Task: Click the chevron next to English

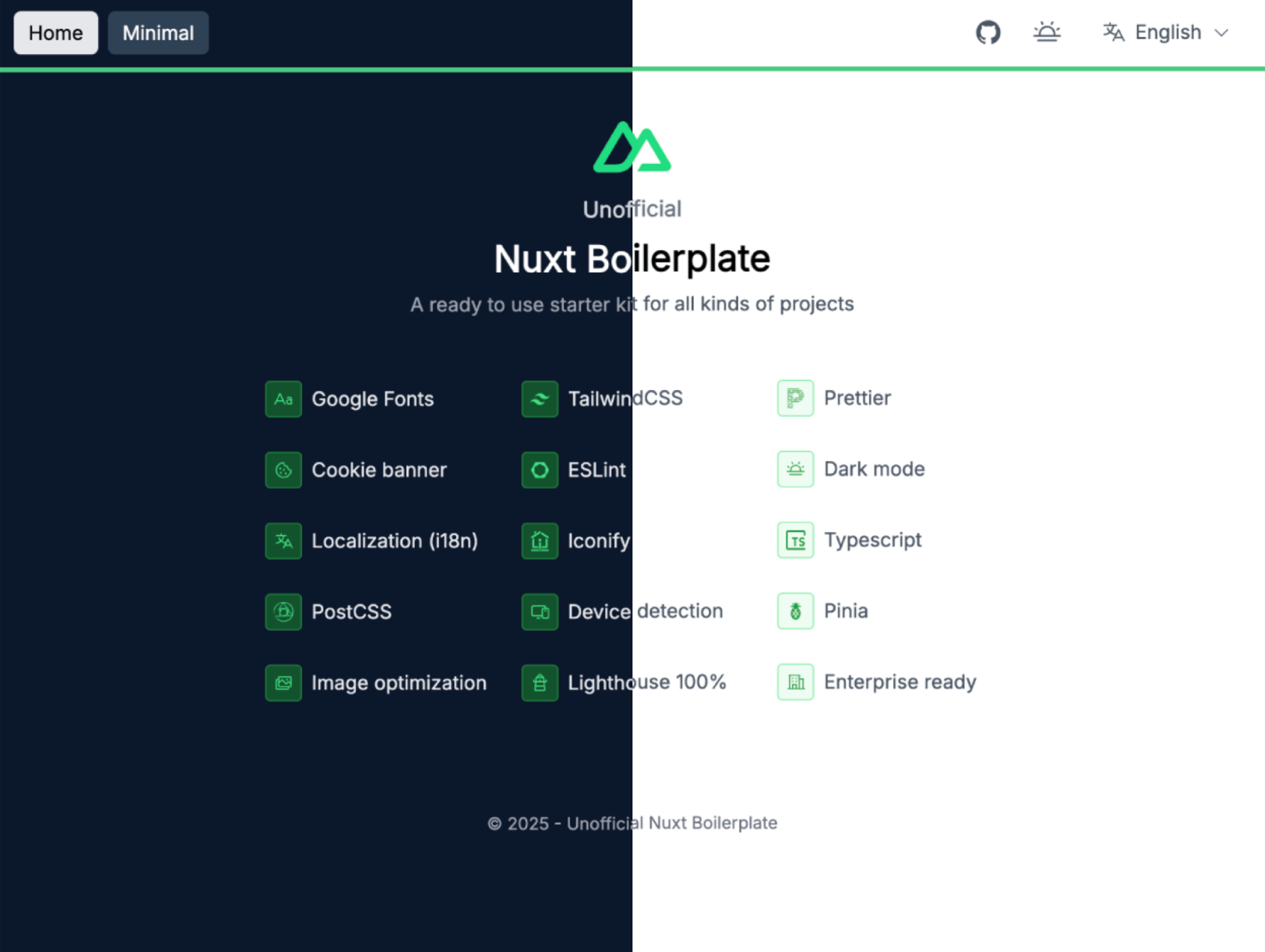Action: 1221,33
